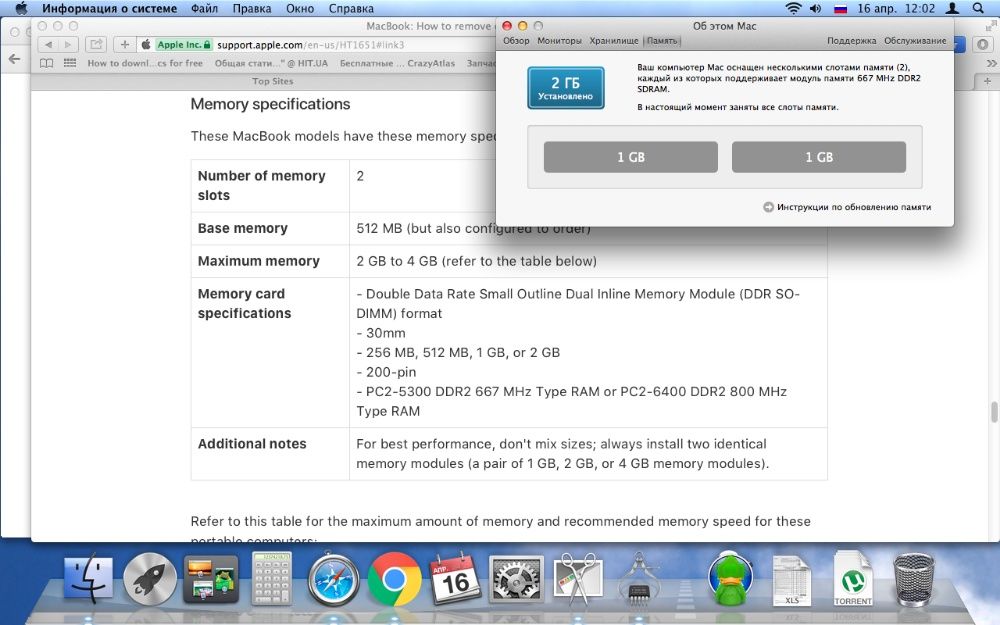Click the Safari address bar URL
This screenshot has width=1000, height=625.
click(311, 45)
